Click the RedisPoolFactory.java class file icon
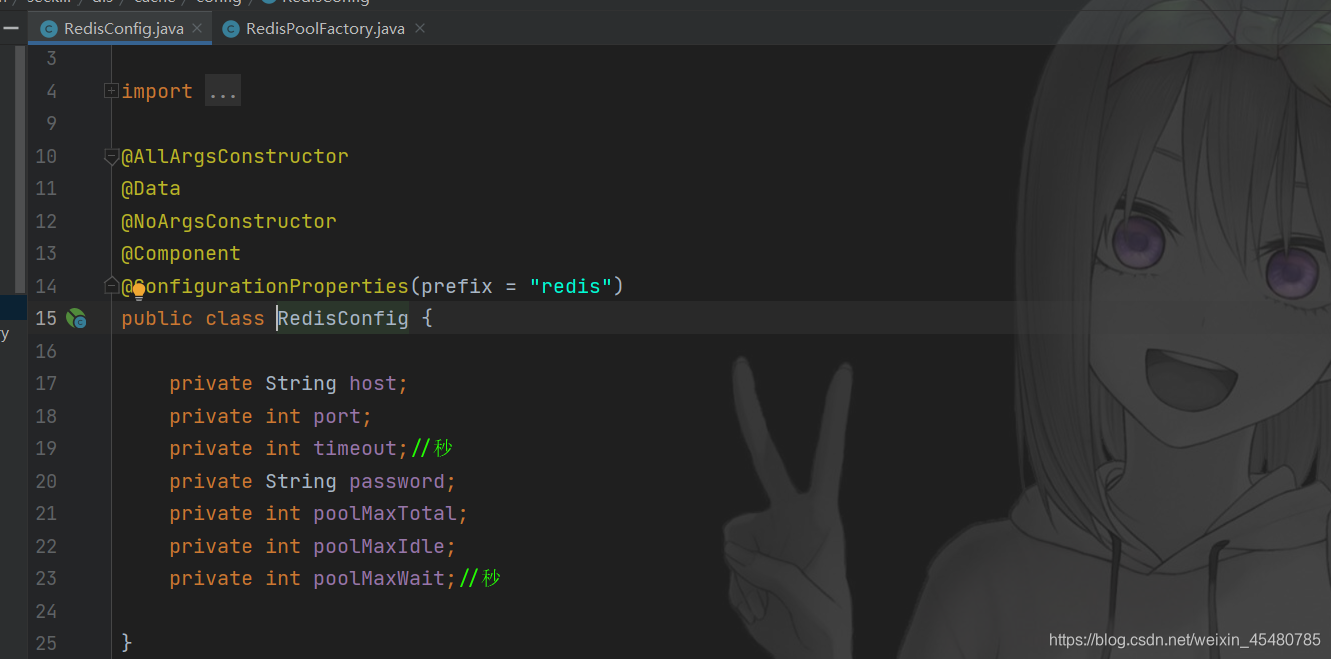Screen dimensions: 1331x659 pyautogui.click(x=230, y=29)
